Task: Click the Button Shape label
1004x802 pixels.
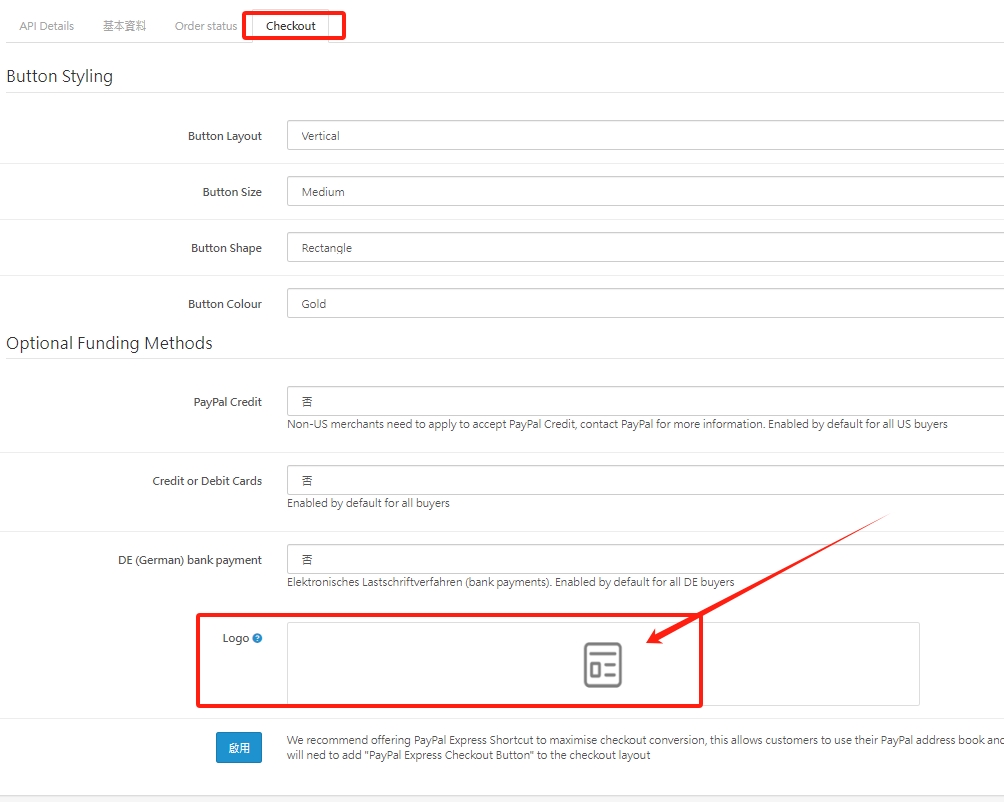Action: tap(226, 248)
